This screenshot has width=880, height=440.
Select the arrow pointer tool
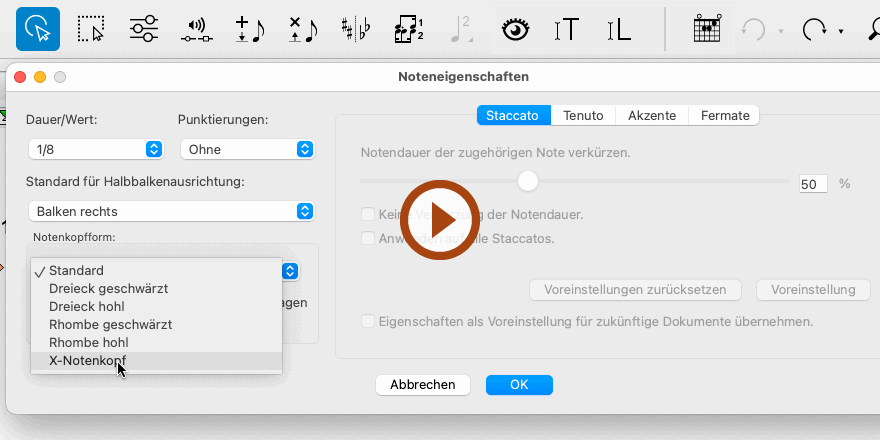click(x=37, y=29)
